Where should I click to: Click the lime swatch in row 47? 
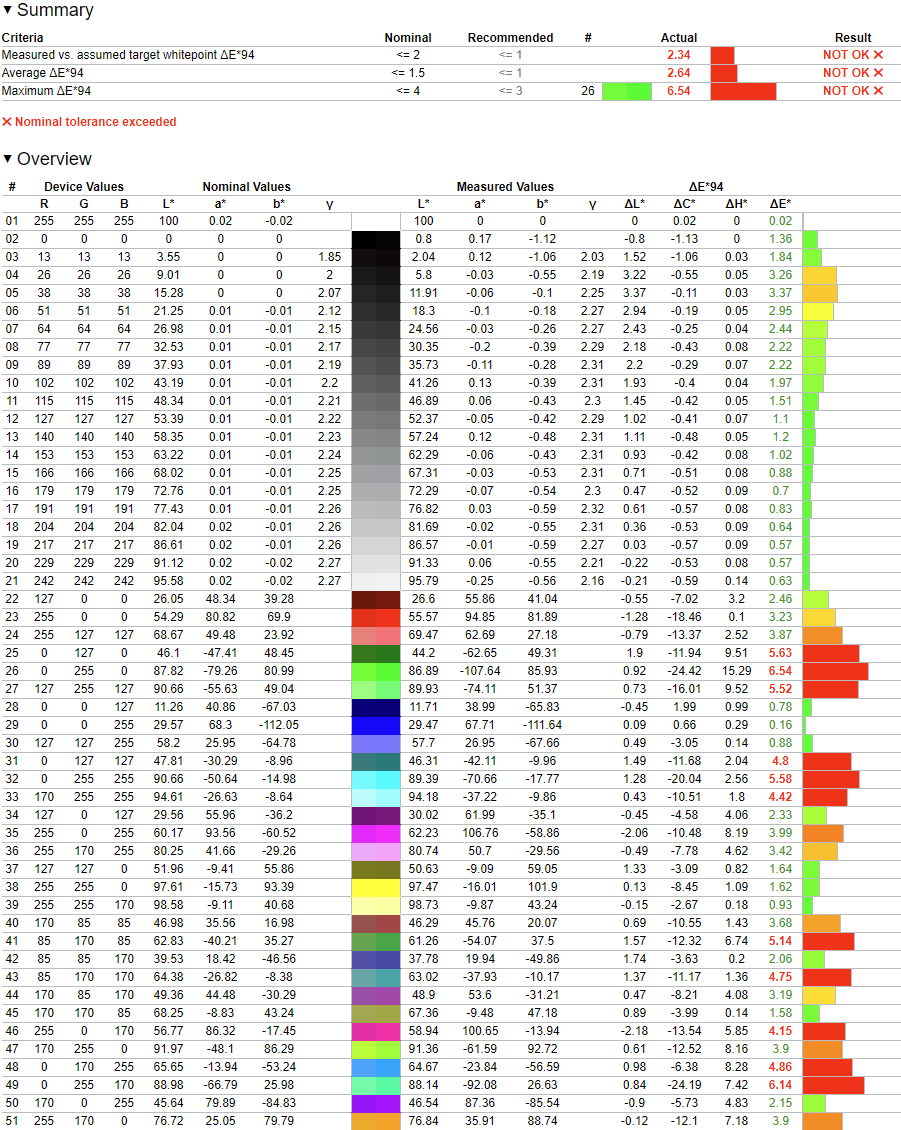[376, 1049]
